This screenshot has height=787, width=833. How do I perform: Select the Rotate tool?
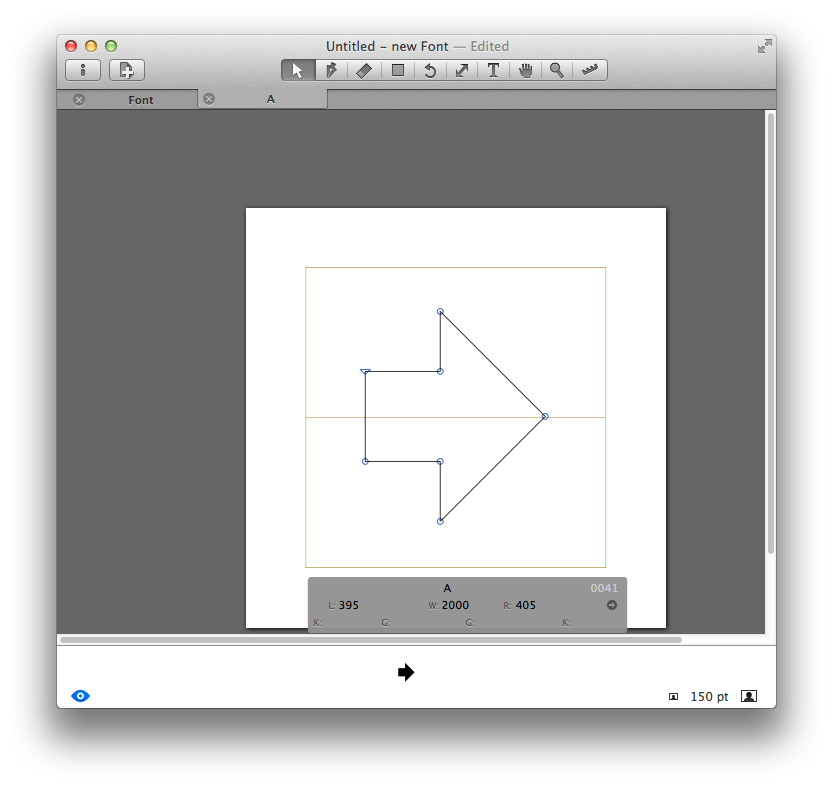coord(430,70)
